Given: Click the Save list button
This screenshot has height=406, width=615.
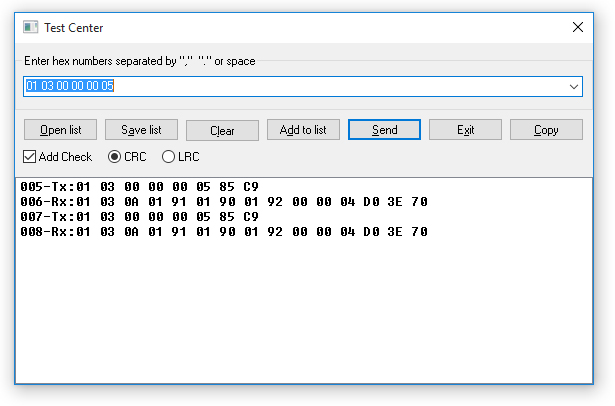Looking at the screenshot, I should pos(141,130).
